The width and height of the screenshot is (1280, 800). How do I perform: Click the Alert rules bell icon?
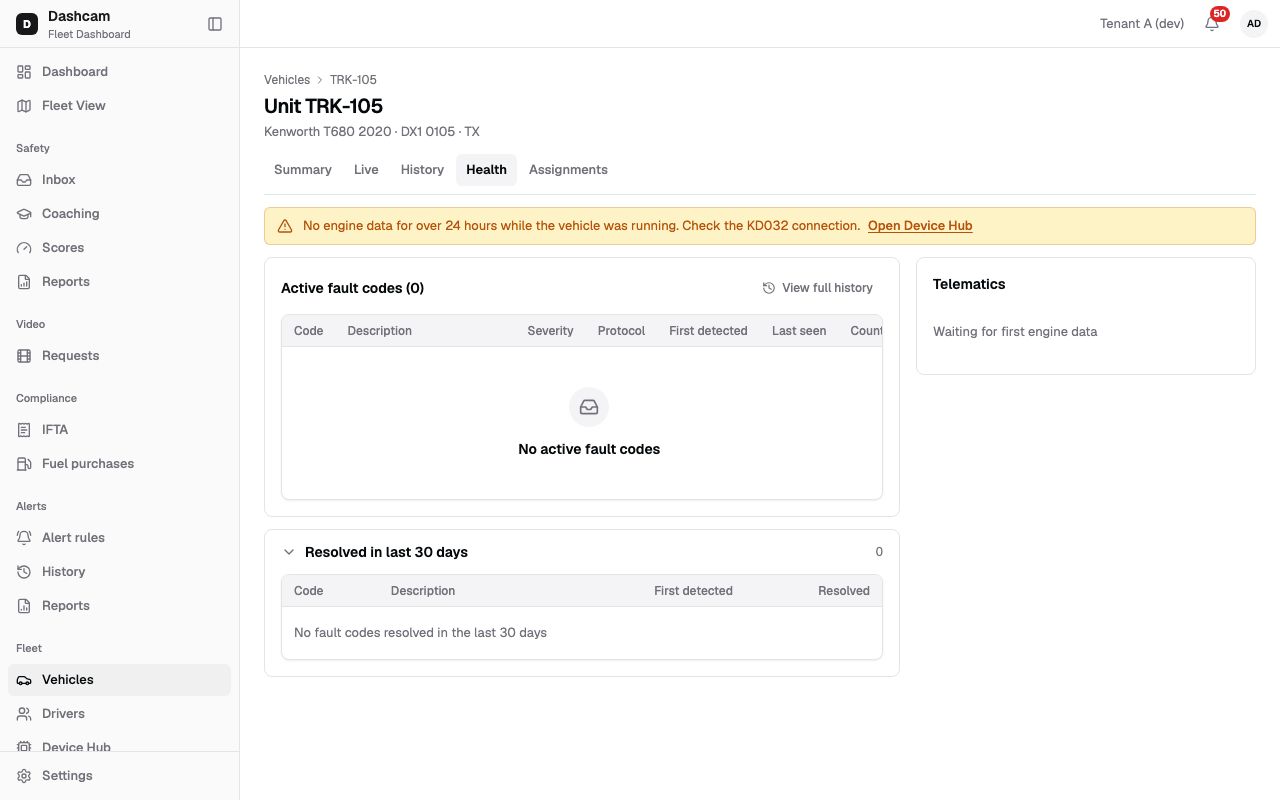tap(24, 538)
